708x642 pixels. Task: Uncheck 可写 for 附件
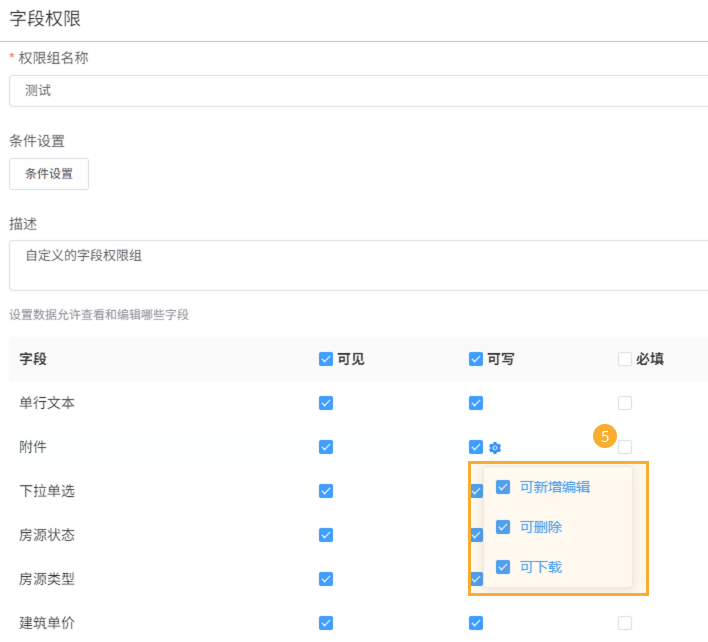click(475, 447)
